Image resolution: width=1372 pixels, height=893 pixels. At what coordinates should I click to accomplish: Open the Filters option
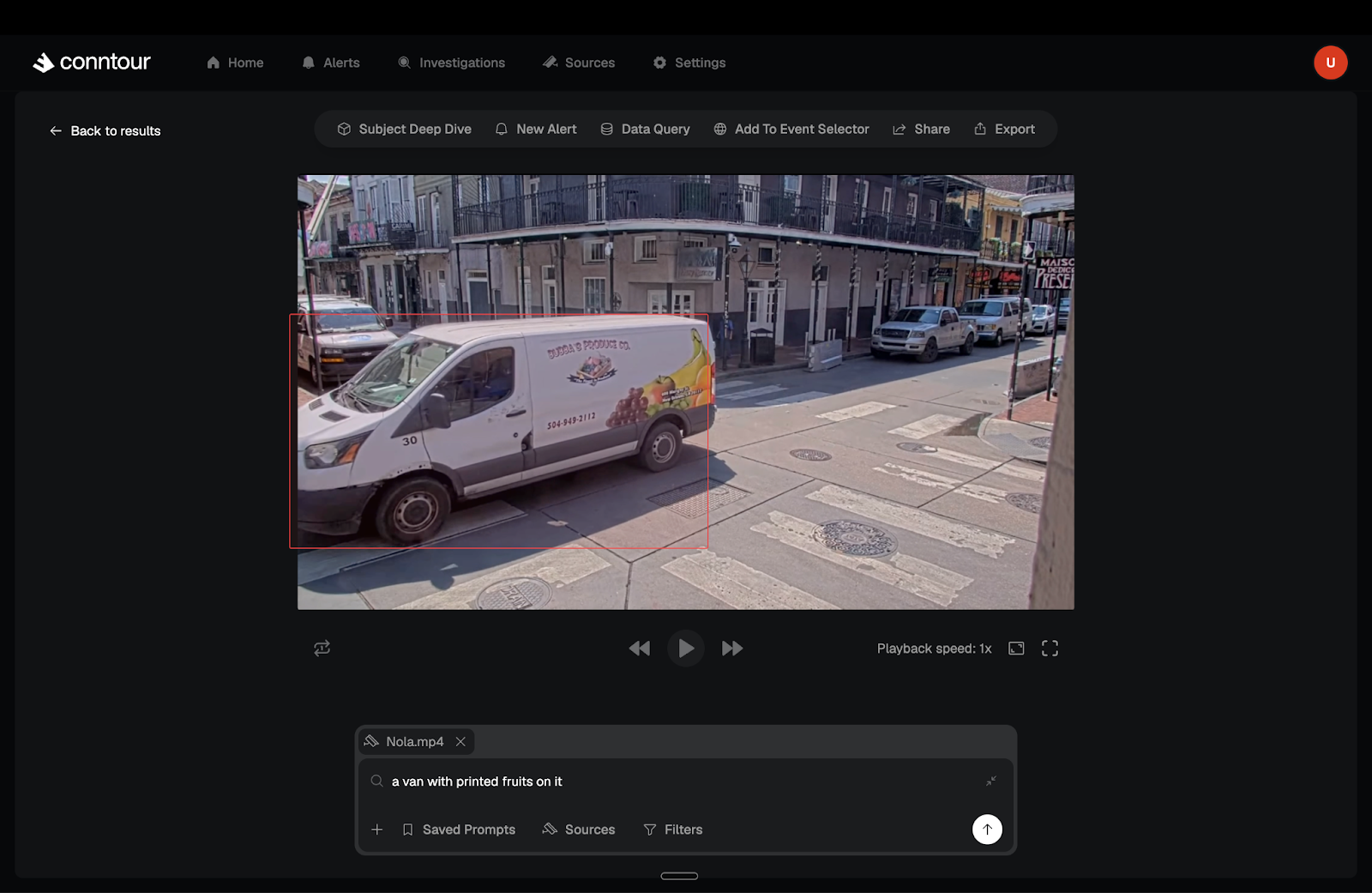(673, 830)
